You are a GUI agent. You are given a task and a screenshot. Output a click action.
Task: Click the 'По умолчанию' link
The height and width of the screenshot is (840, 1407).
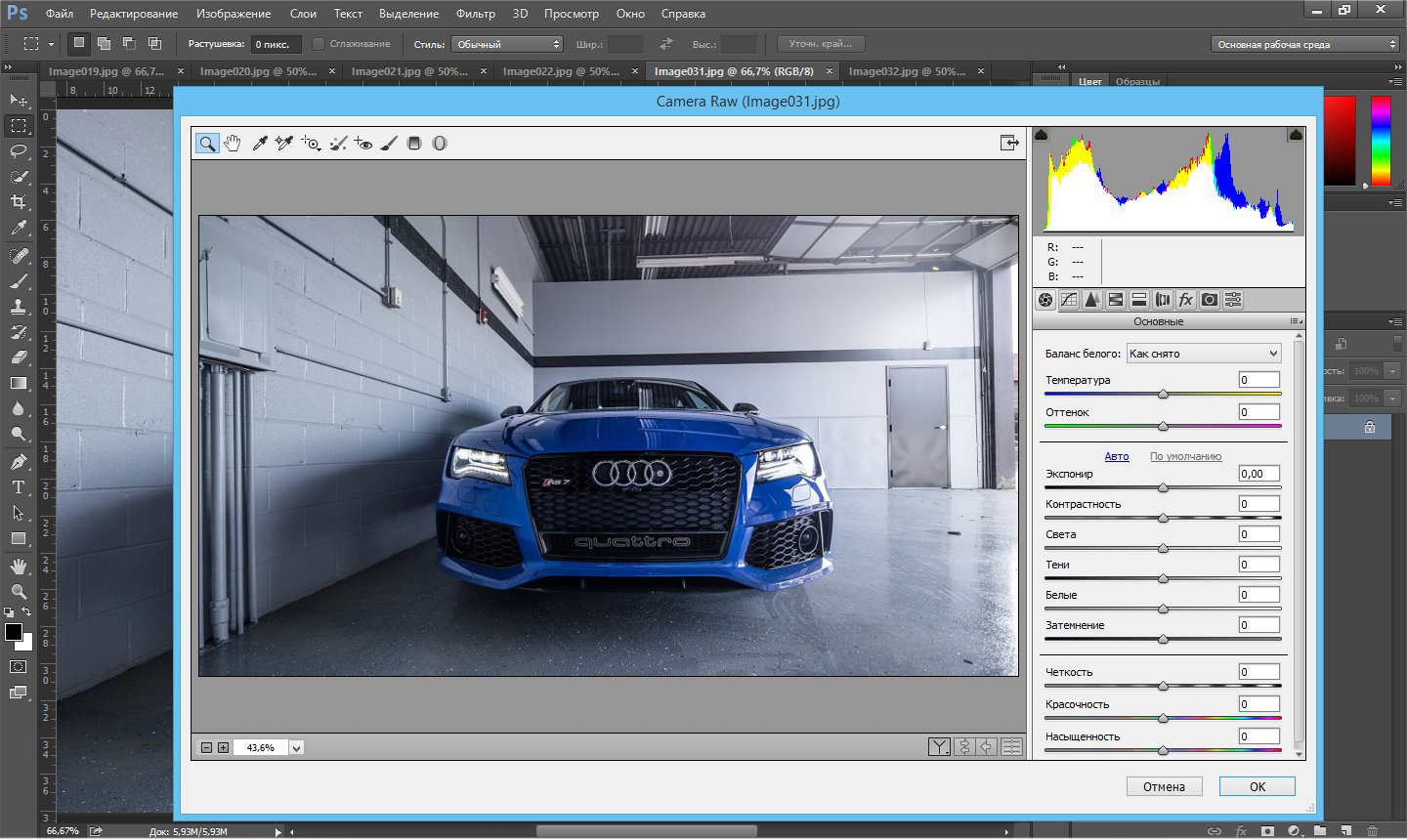tap(1185, 456)
